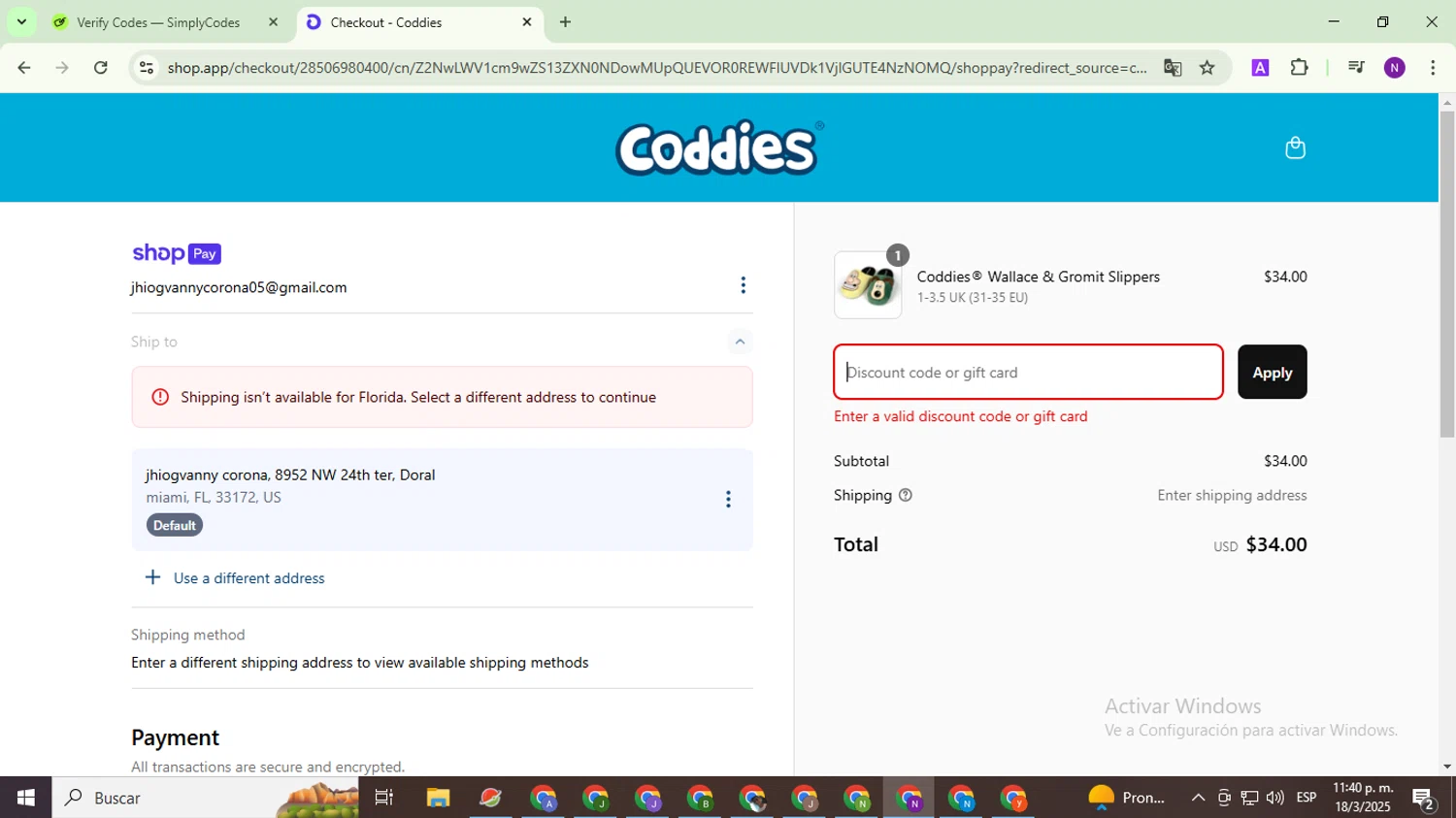Open the Chrome taskbar icon with B badge
Screen dimensions: 1456x818
(x=700, y=798)
